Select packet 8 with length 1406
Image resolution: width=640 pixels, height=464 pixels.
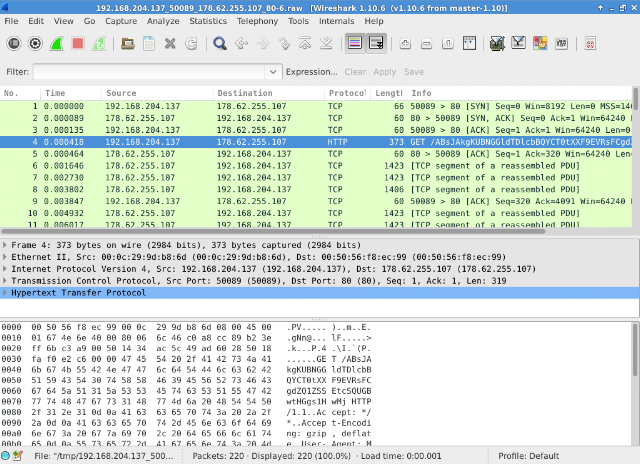316,189
